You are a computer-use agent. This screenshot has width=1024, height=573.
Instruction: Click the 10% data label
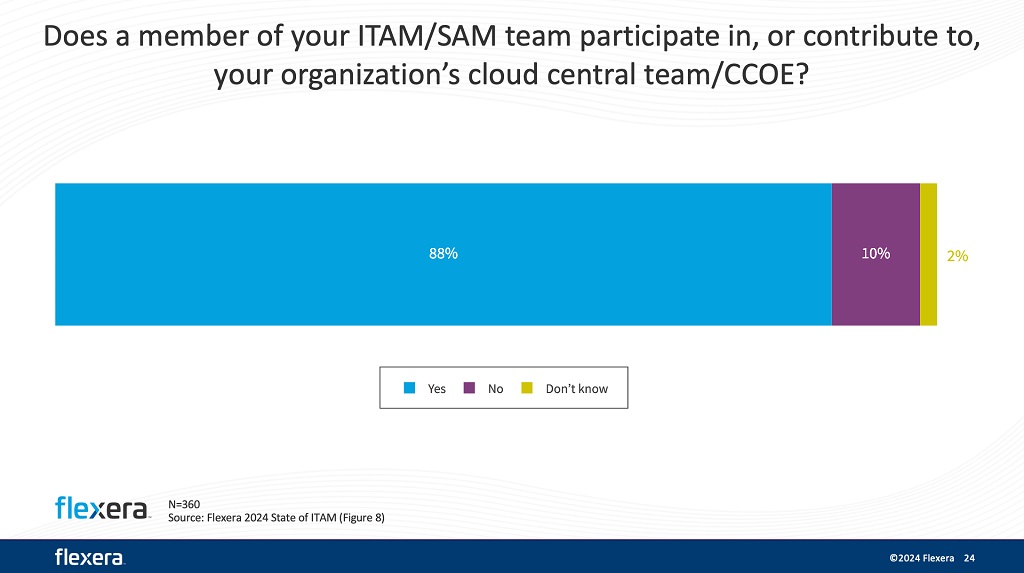[x=876, y=254]
